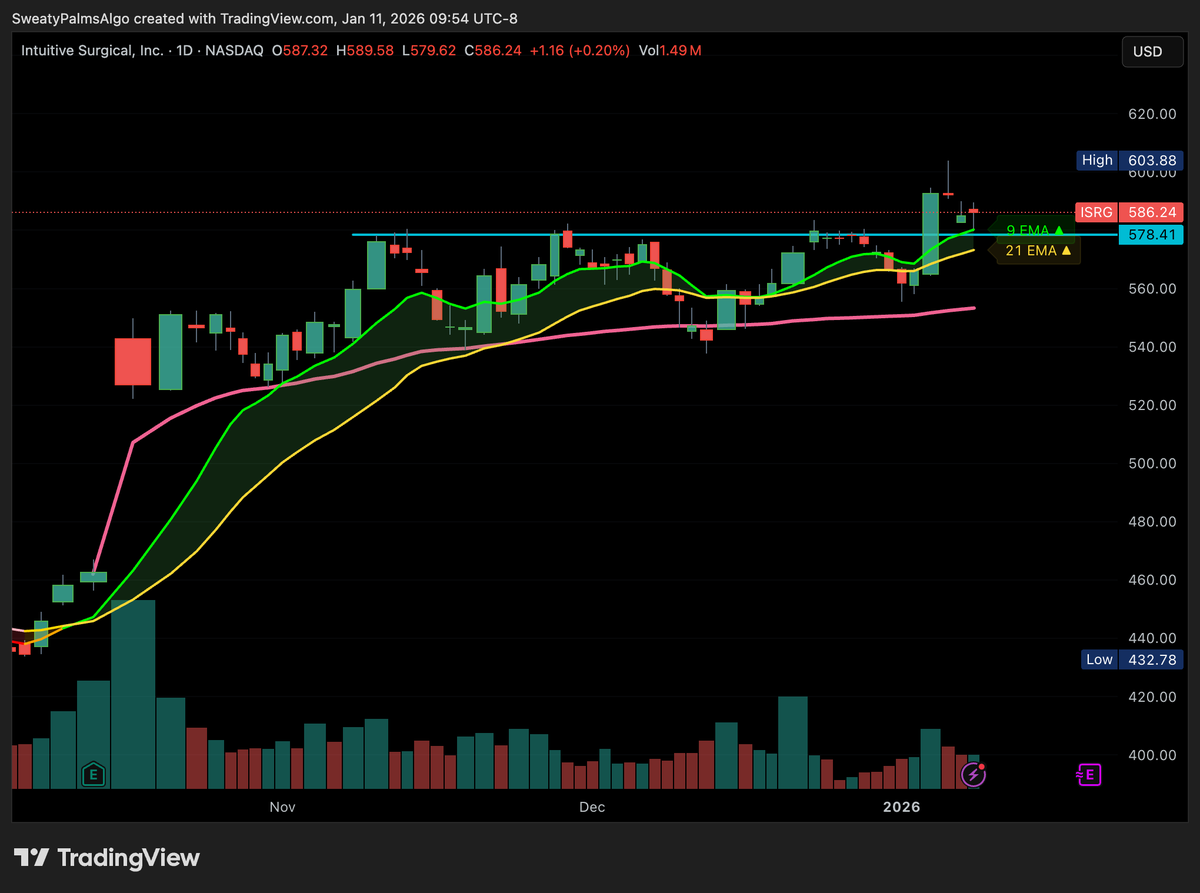The height and width of the screenshot is (893, 1200).
Task: Click the High 603.88 price label
Action: click(x=1130, y=160)
